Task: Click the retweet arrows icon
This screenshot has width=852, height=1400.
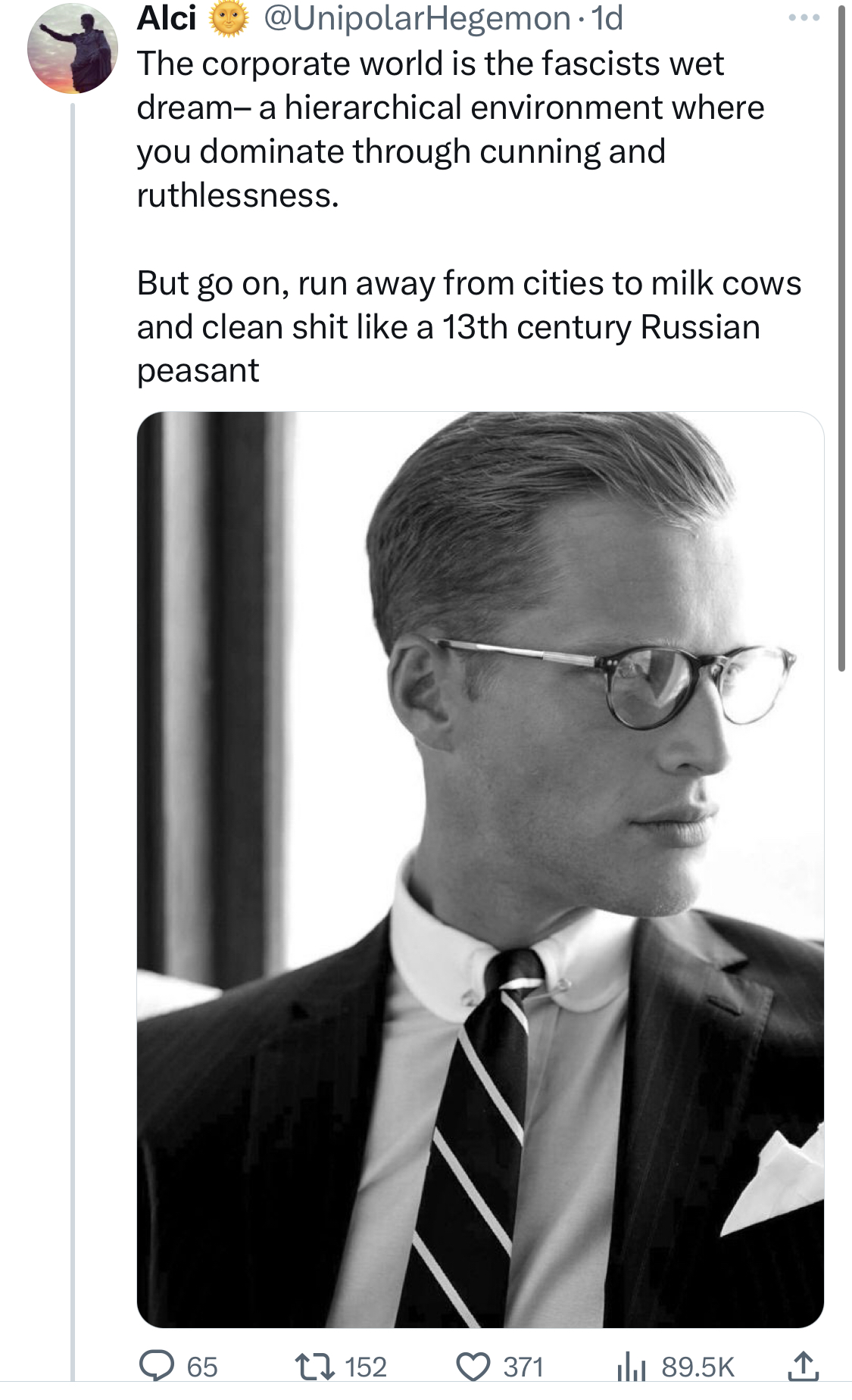Action: click(x=313, y=1366)
